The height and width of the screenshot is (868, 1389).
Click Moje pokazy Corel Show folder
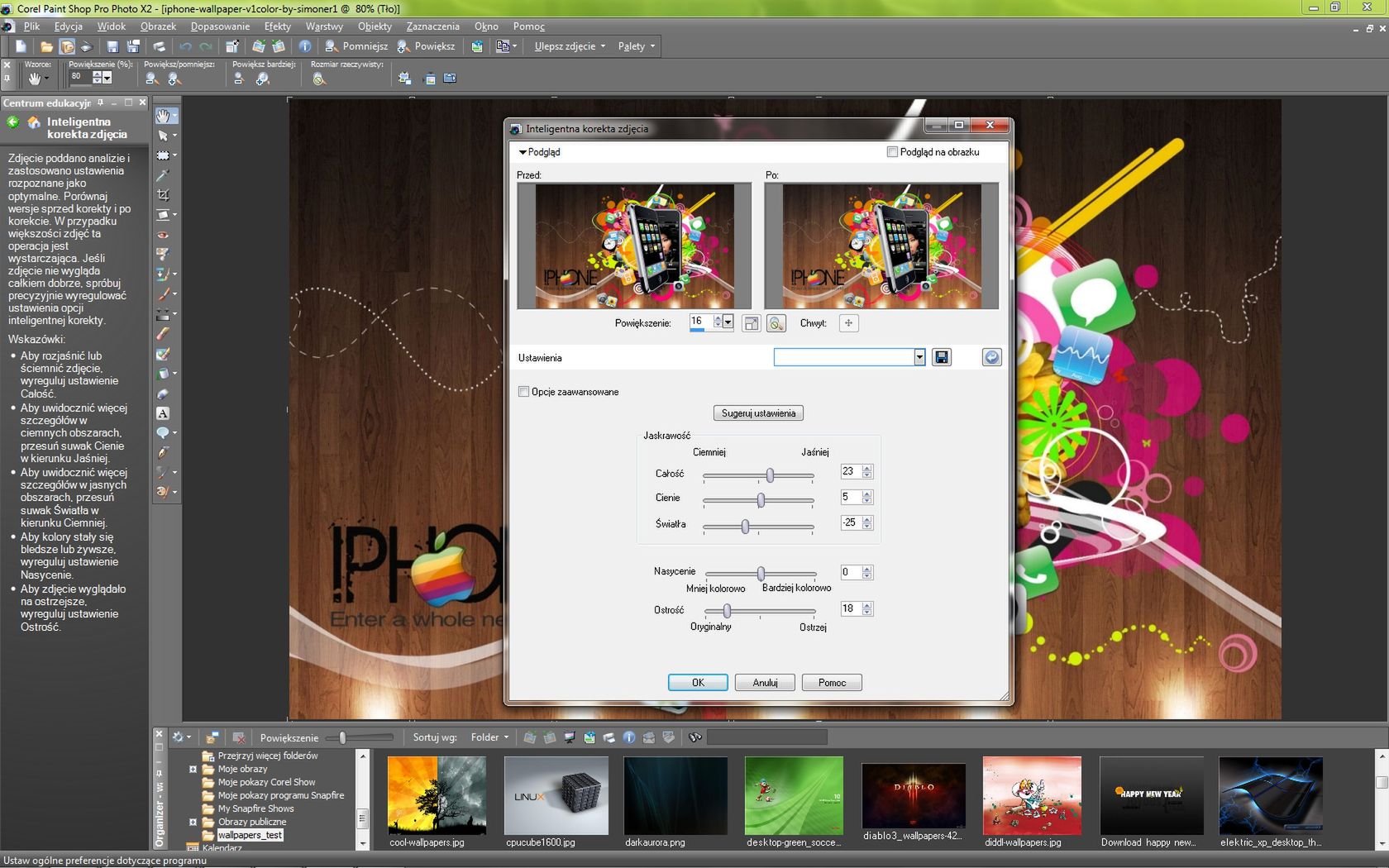pyautogui.click(x=266, y=782)
